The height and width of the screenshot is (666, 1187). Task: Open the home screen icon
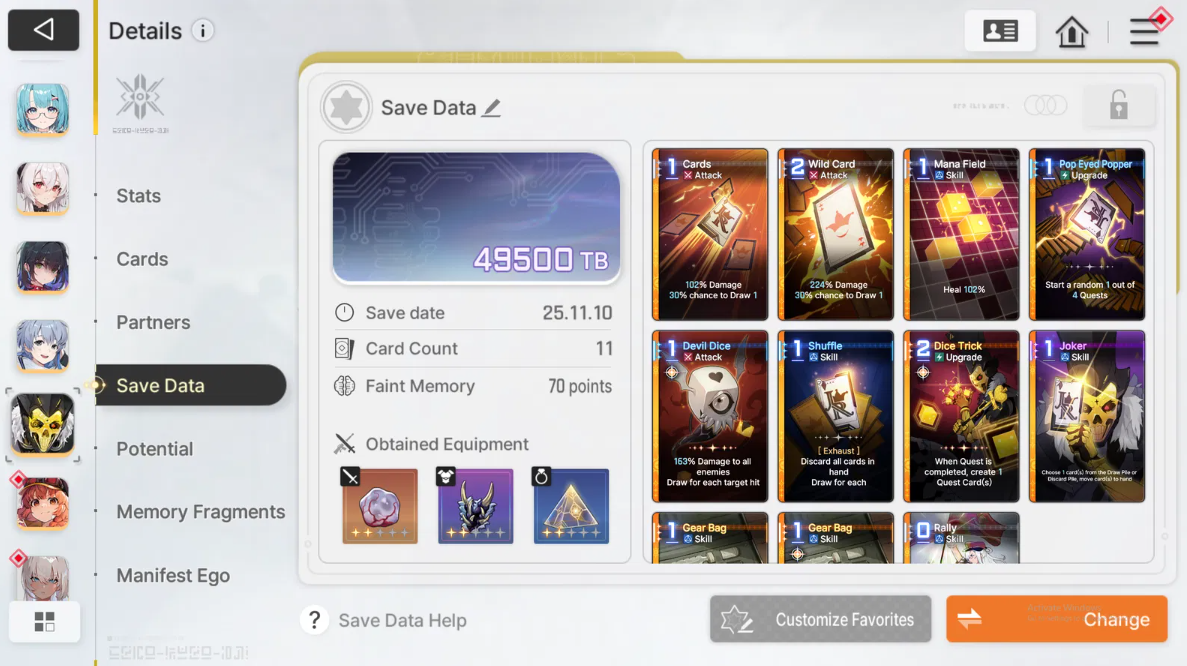pos(1071,32)
